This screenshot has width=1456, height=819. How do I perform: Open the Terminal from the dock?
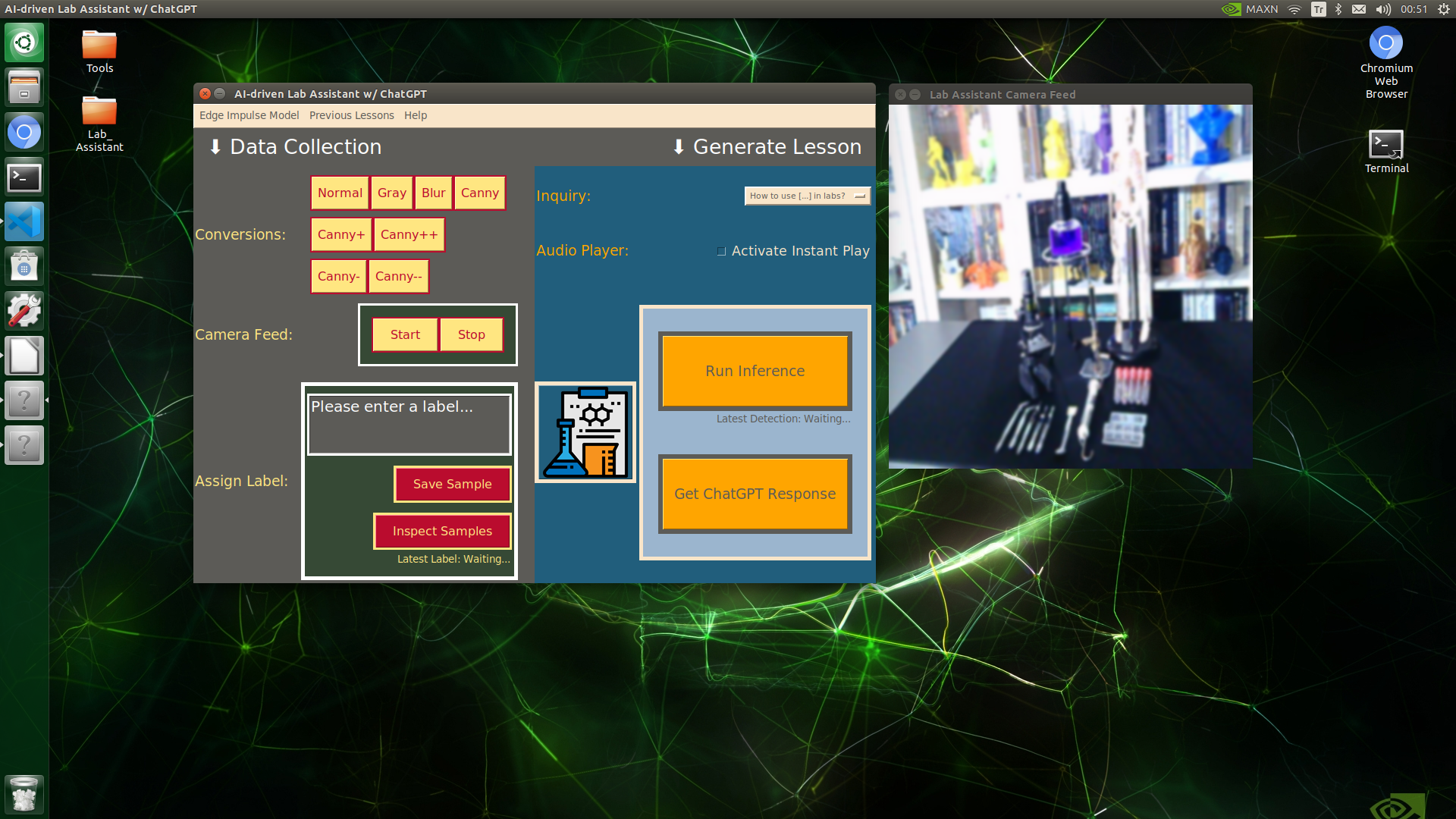click(x=24, y=177)
